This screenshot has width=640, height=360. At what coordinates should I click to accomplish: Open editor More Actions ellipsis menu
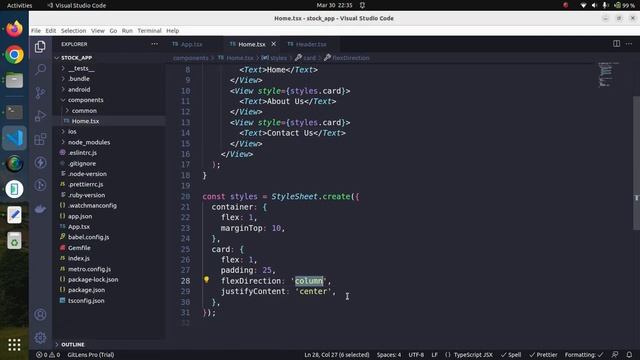tap(629, 44)
